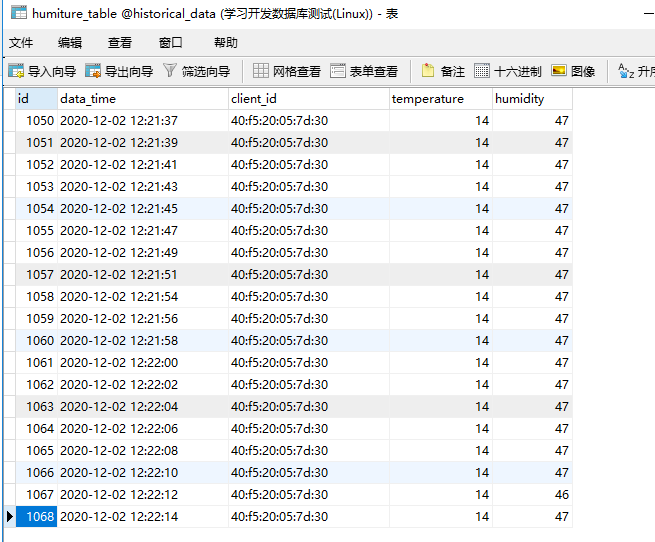The height and width of the screenshot is (542, 655).
Task: Click the data_time column header
Action: pos(143,99)
